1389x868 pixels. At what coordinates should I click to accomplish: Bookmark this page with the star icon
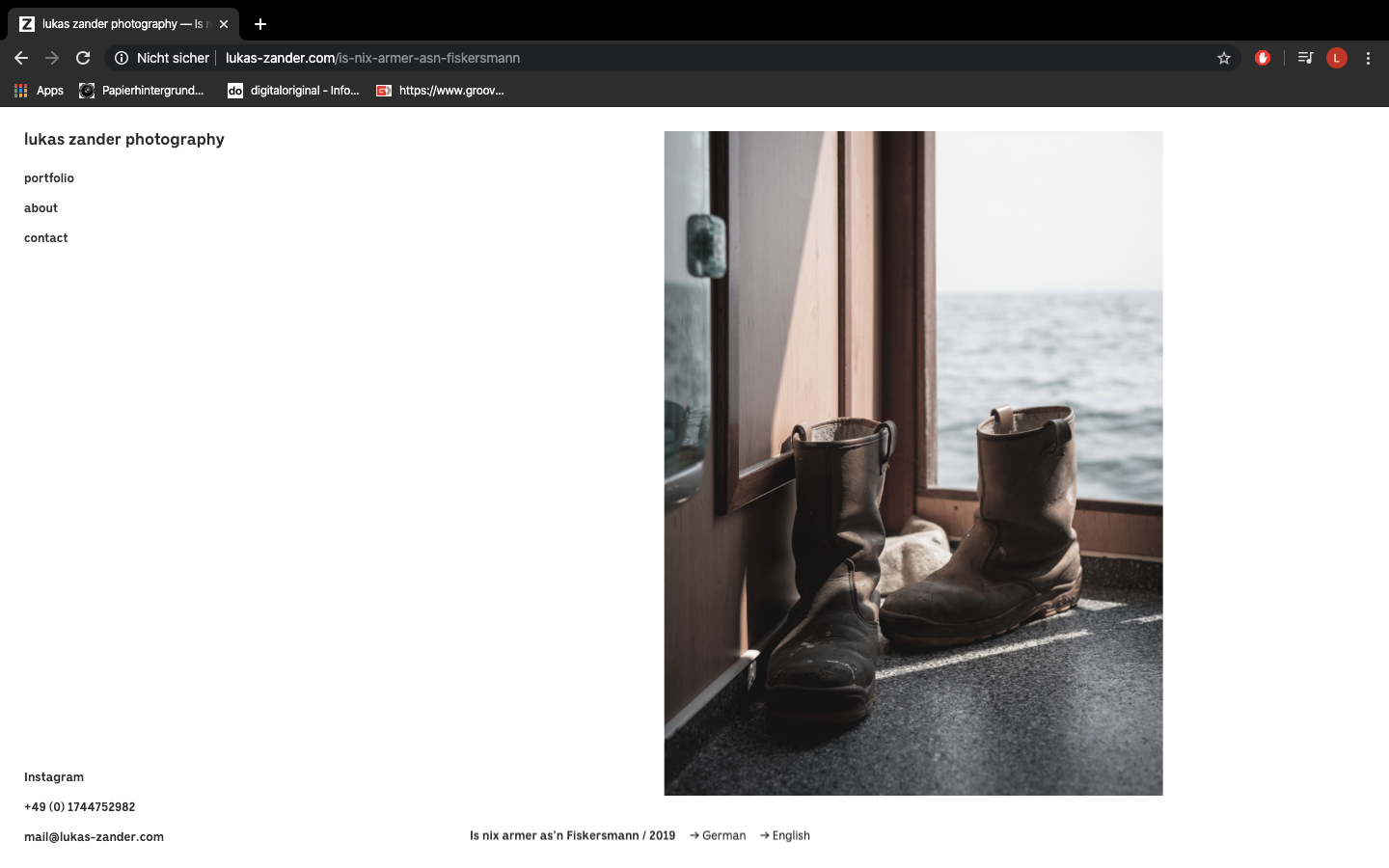tap(1224, 58)
